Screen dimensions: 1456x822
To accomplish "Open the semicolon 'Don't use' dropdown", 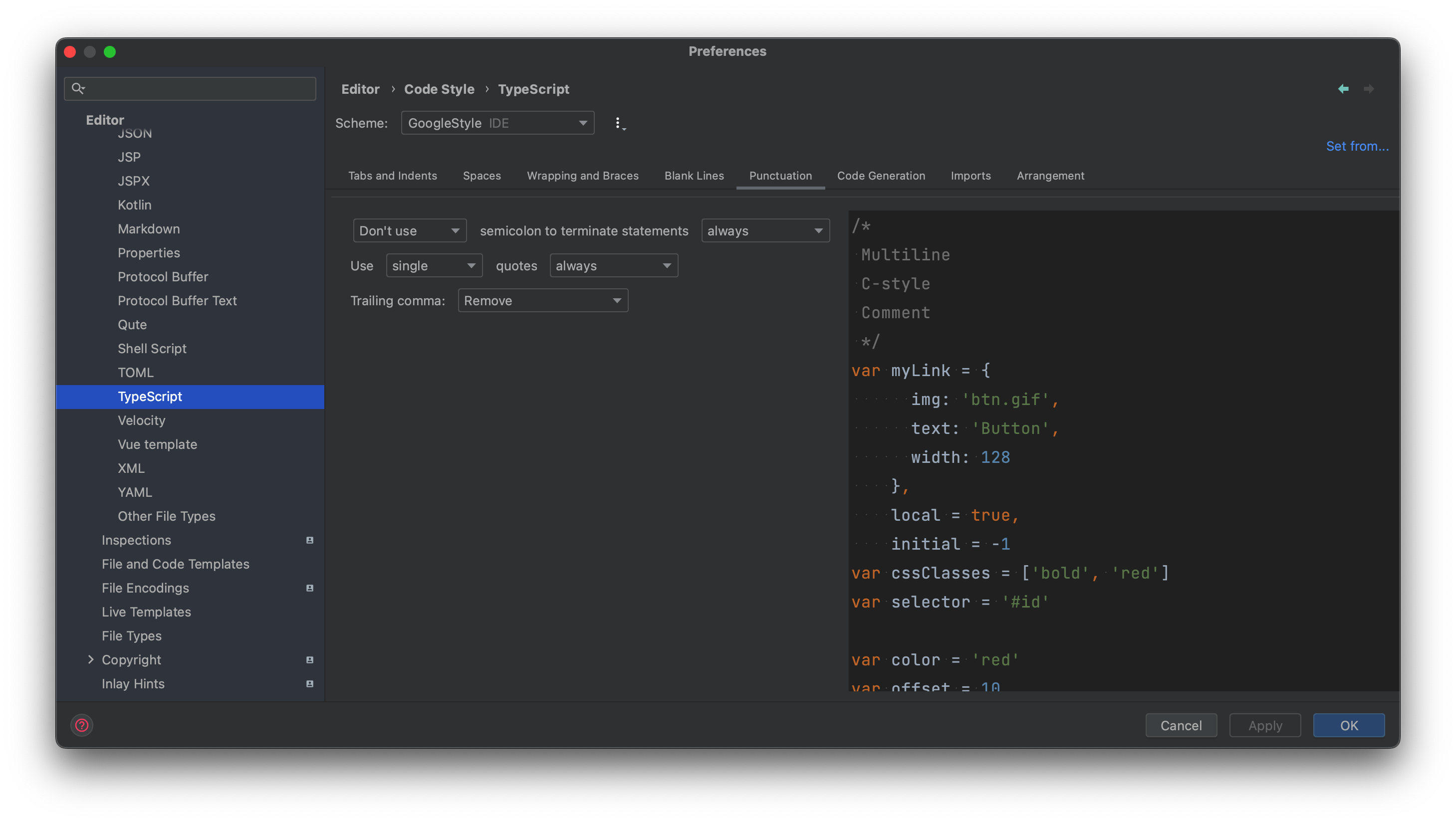I will (x=409, y=230).
